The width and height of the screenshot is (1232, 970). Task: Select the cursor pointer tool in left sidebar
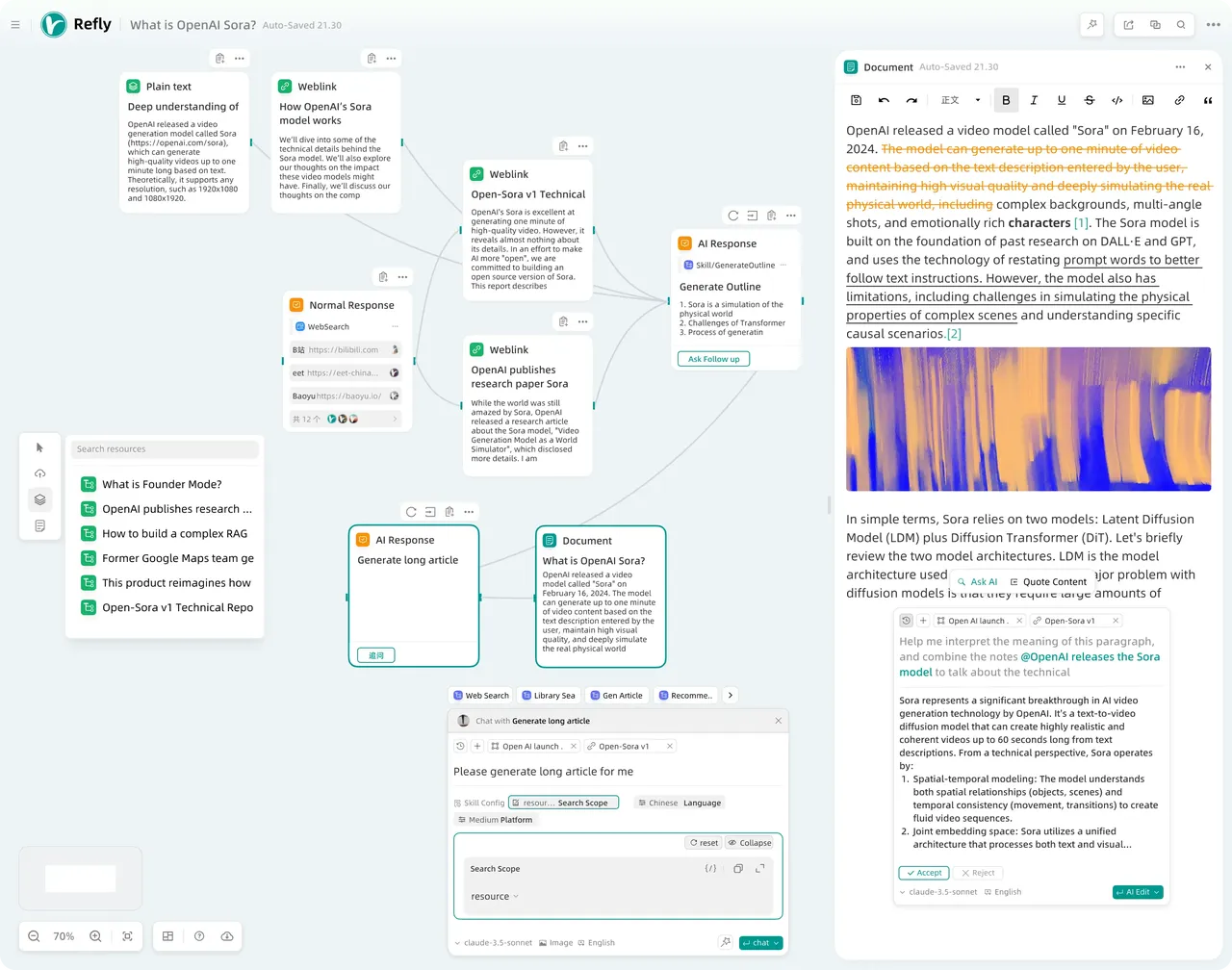(39, 447)
